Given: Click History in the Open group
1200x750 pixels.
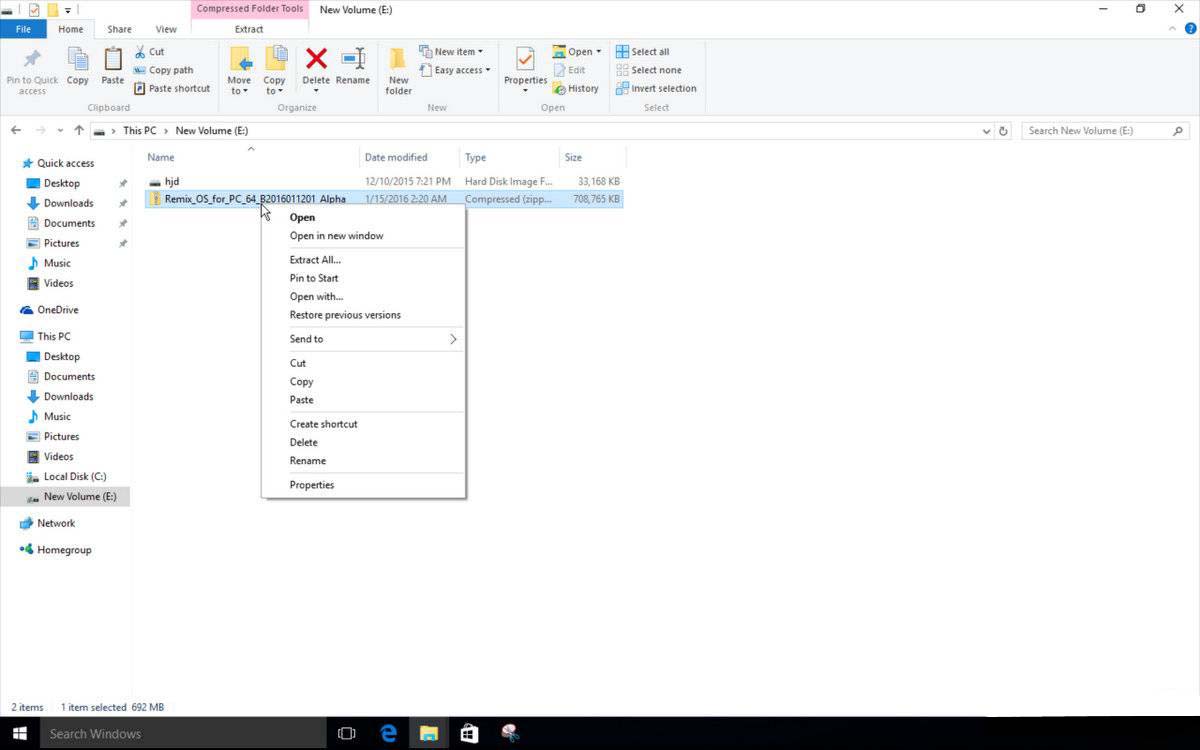Looking at the screenshot, I should pos(576,88).
